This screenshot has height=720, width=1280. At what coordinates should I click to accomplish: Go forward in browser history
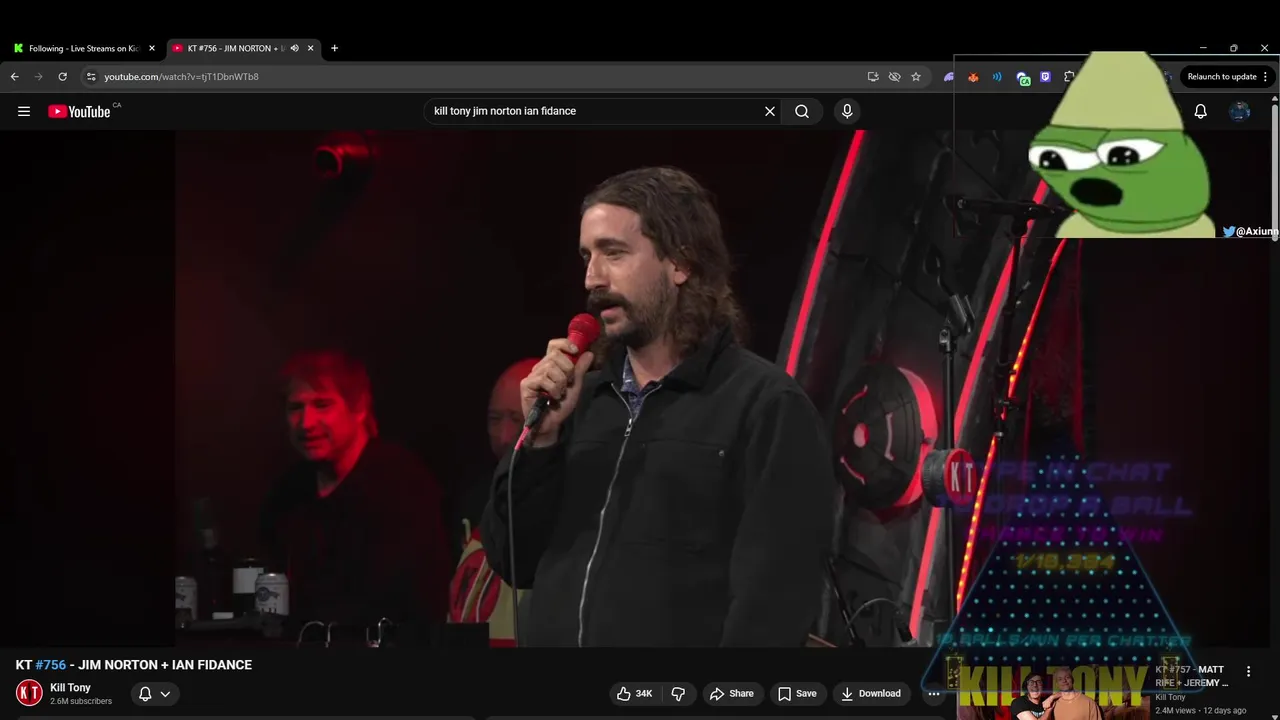pos(39,76)
